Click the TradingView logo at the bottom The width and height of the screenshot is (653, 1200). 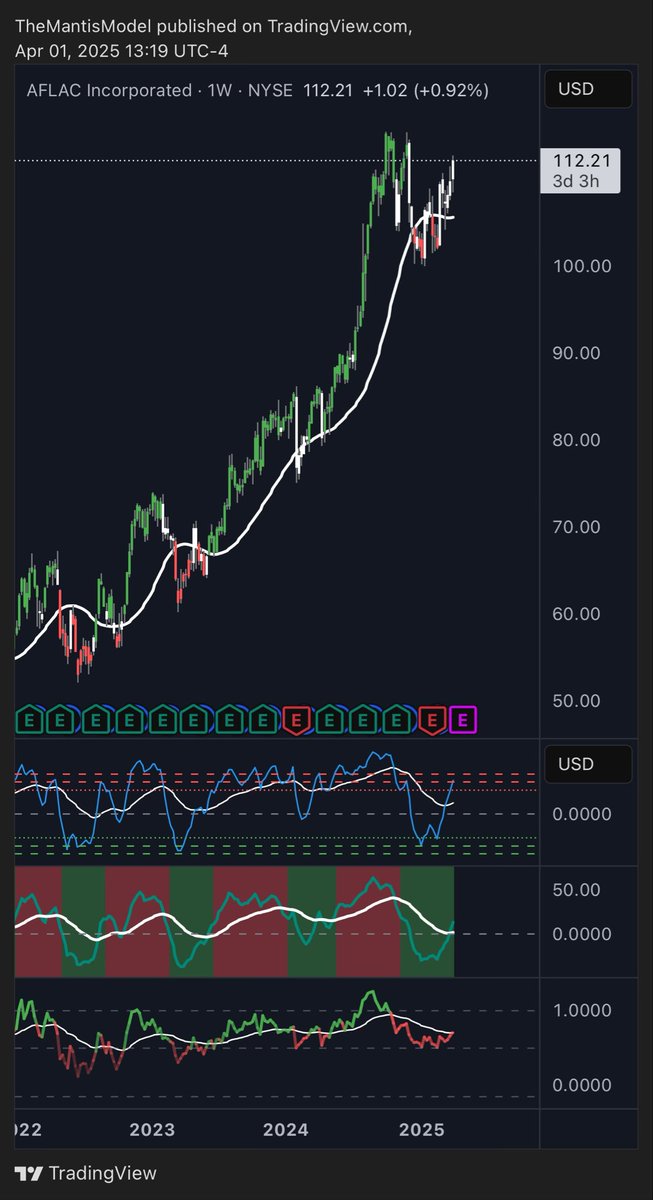click(86, 1174)
